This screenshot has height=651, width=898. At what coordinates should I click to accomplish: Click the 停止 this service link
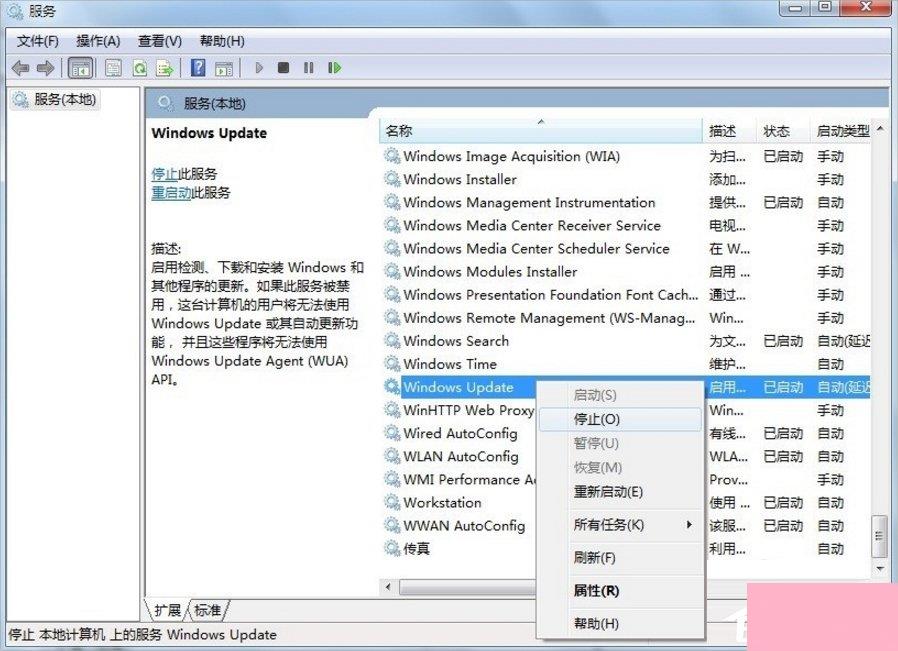pos(164,173)
